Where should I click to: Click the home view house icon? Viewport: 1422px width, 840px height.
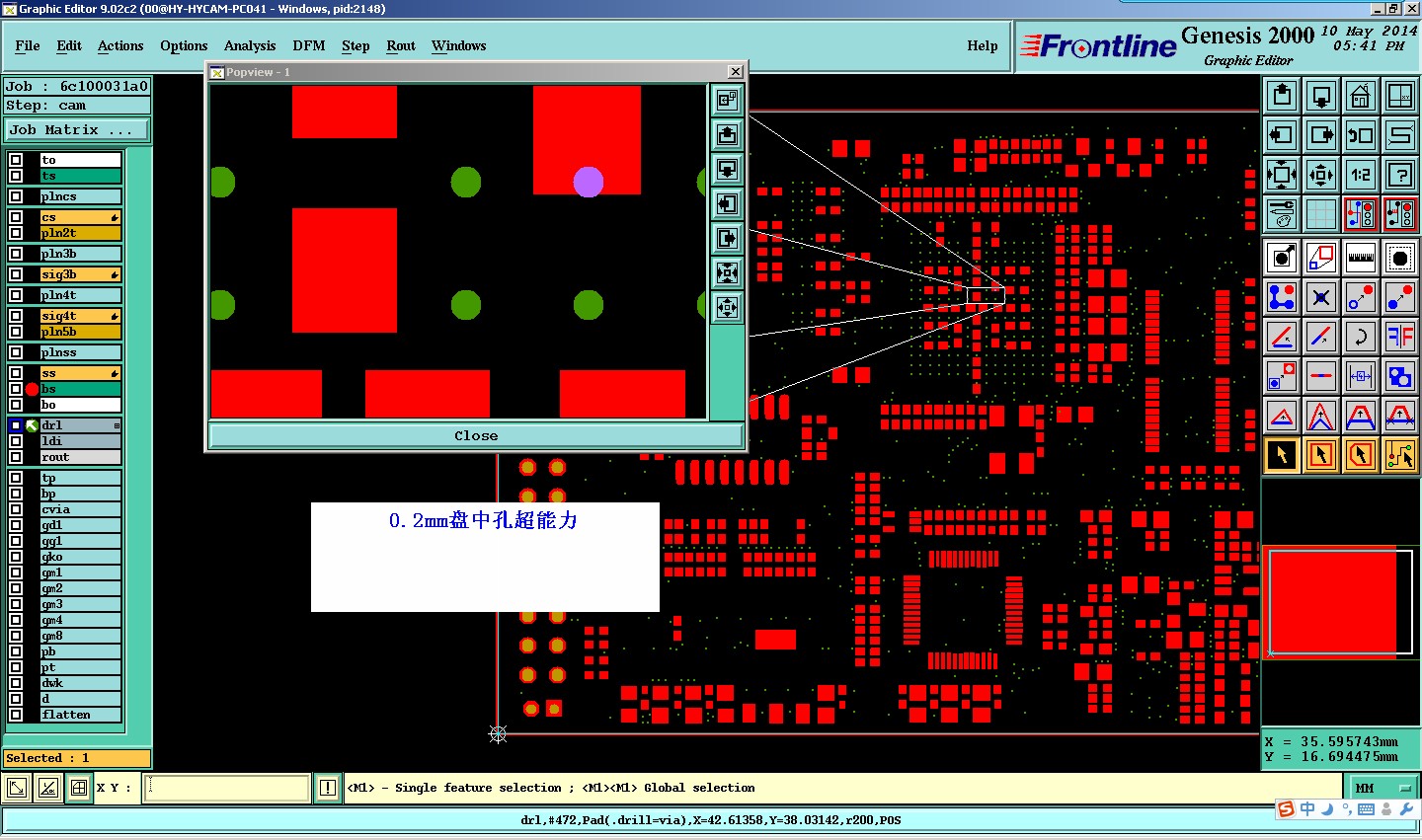coord(1361,96)
